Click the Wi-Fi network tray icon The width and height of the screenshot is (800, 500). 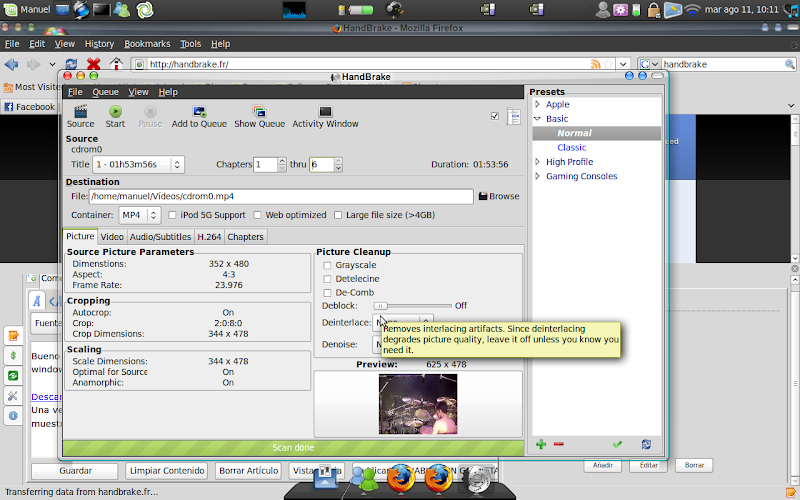(x=692, y=10)
